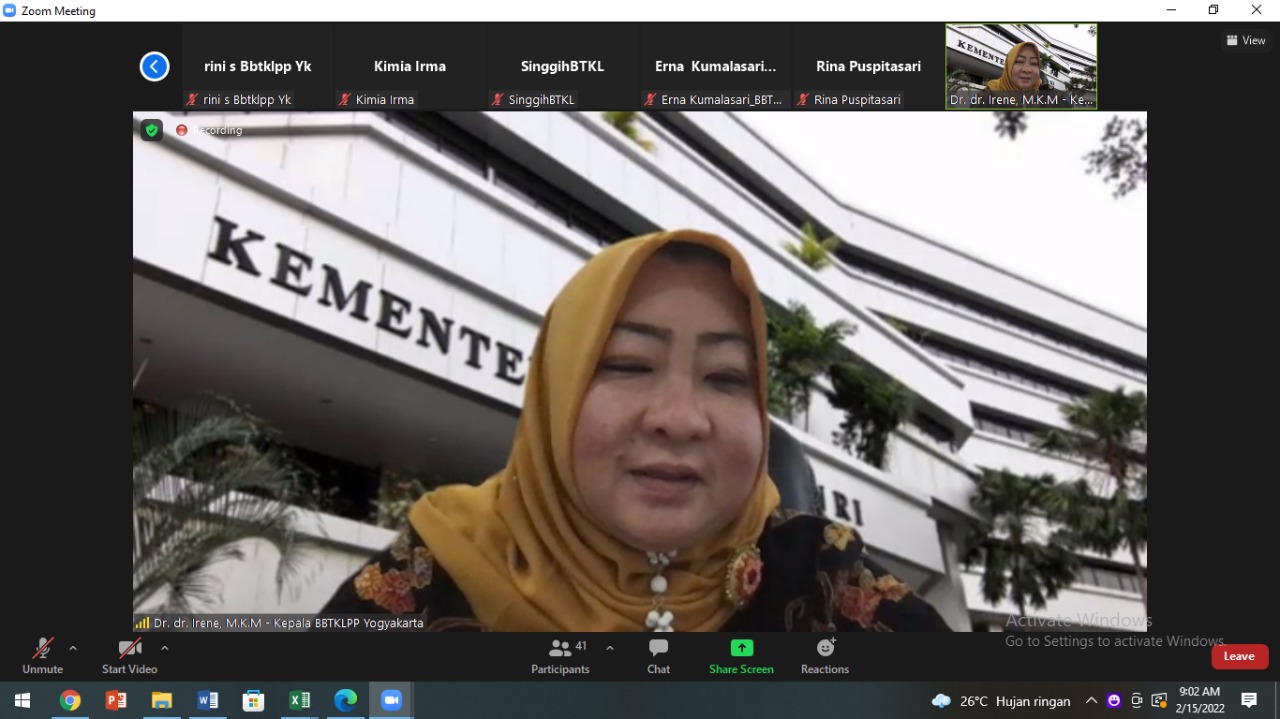Go to the previous participant strip page
The height and width of the screenshot is (719, 1280).
click(154, 67)
